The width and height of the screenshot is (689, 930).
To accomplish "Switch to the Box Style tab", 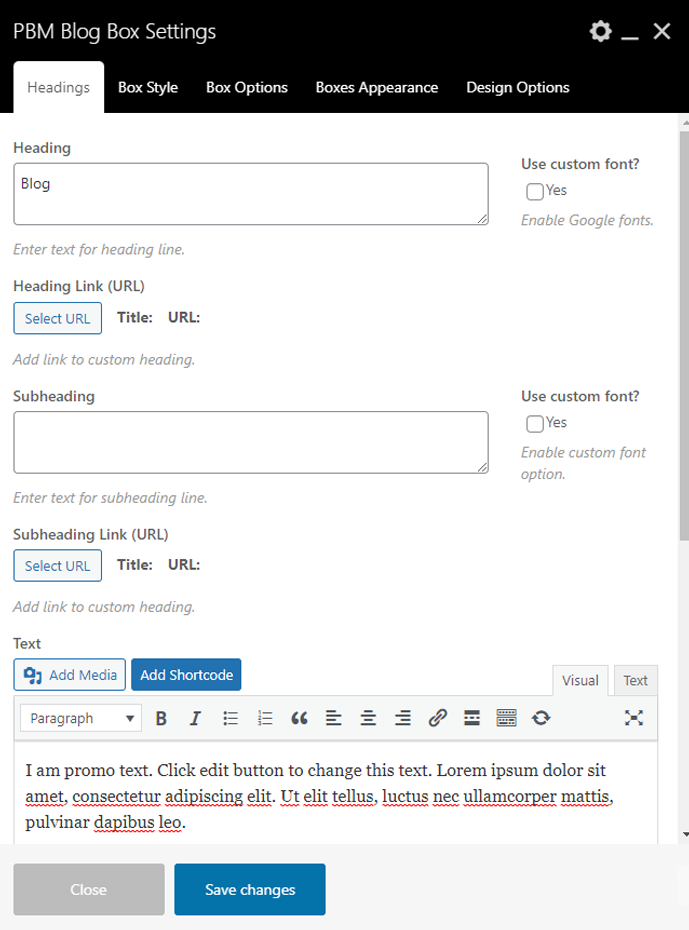I will pyautogui.click(x=148, y=88).
